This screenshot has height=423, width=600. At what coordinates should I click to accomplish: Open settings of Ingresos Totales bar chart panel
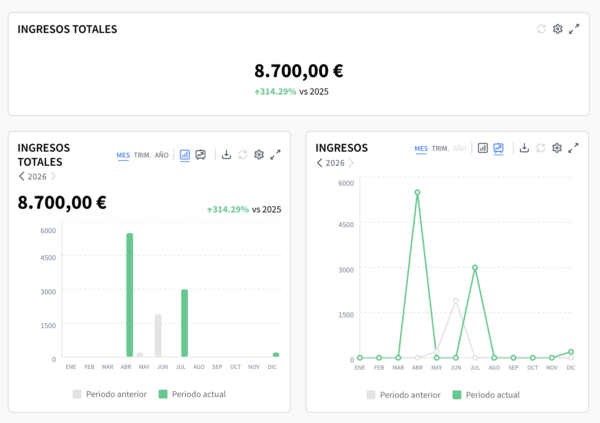(x=258, y=155)
